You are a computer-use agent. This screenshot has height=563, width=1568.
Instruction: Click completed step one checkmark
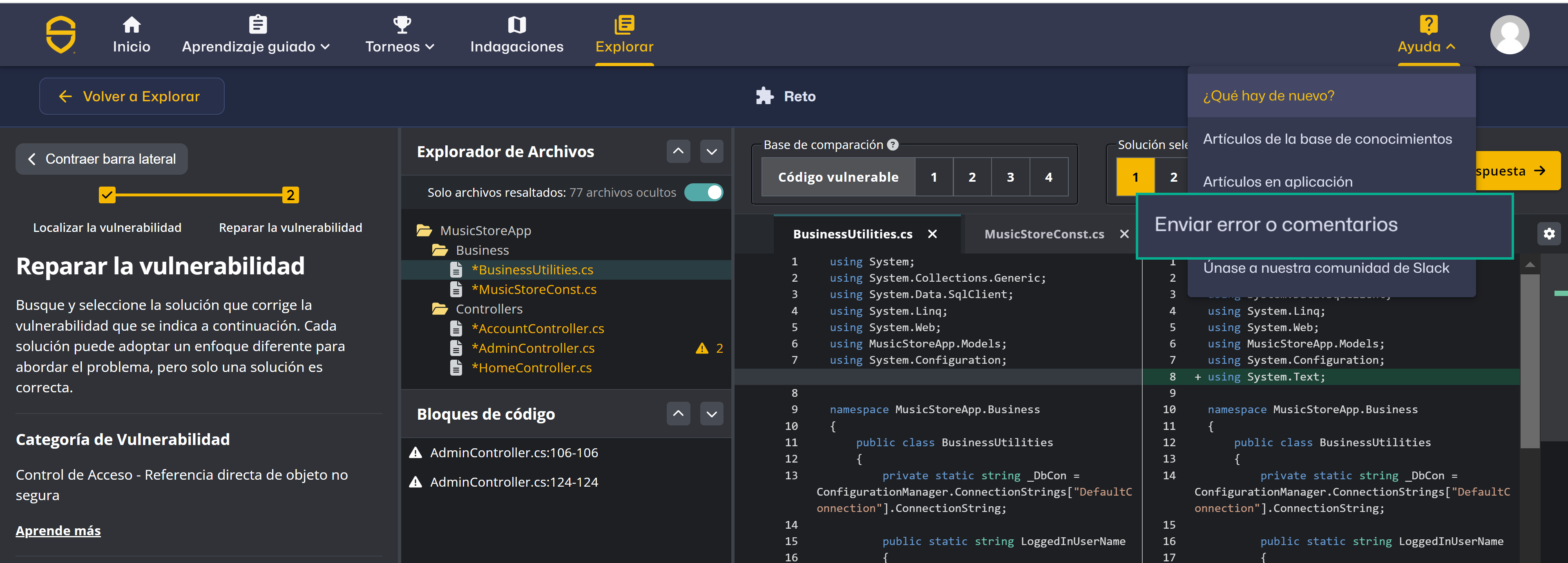(107, 195)
